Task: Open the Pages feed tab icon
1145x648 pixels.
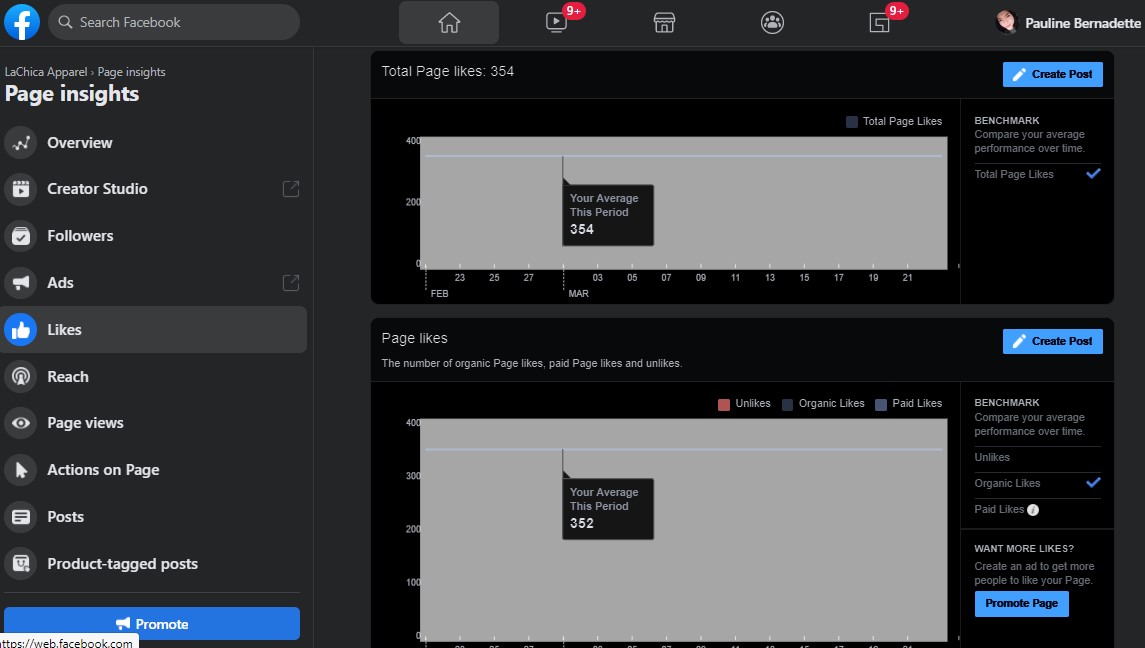Action: pos(879,23)
